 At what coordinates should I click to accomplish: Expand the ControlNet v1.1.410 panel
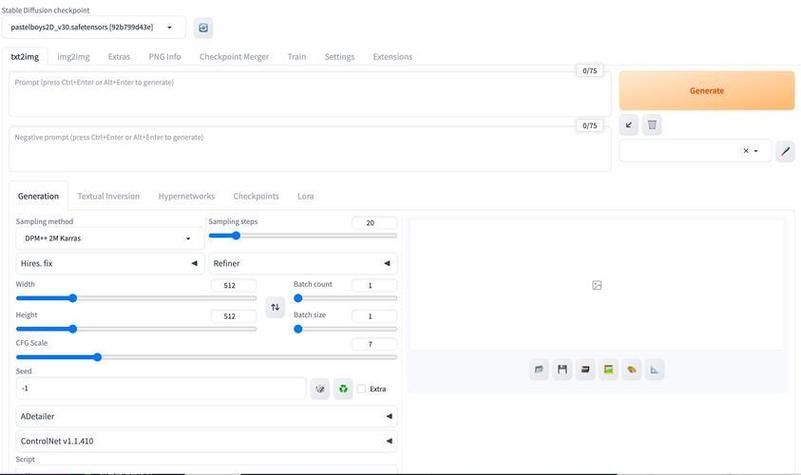click(204, 441)
